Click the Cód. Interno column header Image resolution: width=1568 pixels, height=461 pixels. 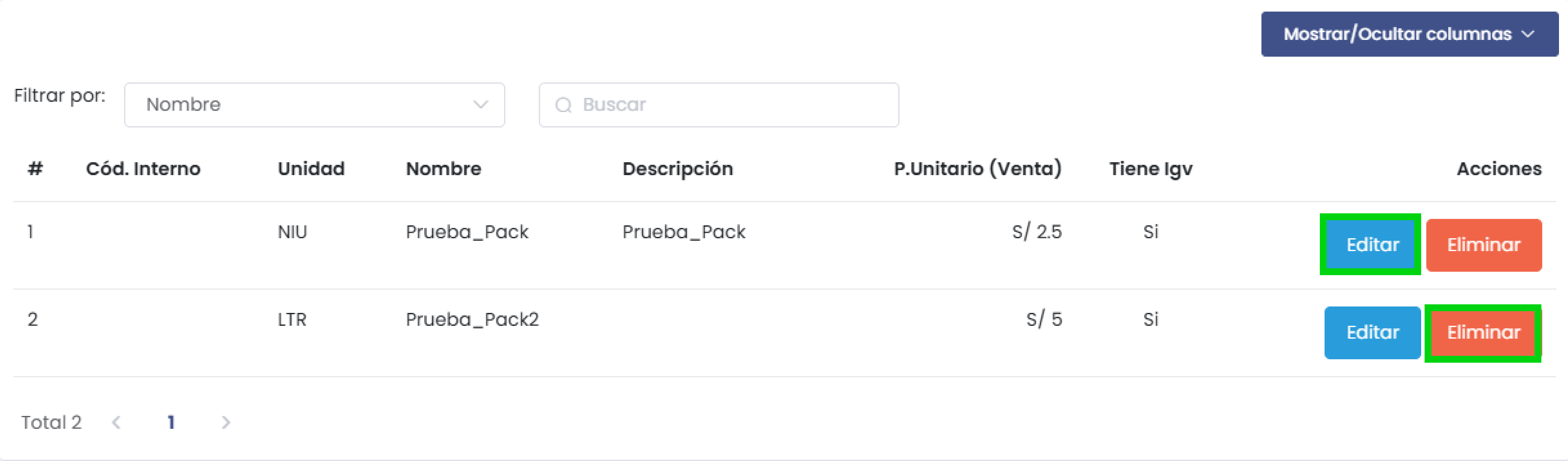click(x=143, y=168)
